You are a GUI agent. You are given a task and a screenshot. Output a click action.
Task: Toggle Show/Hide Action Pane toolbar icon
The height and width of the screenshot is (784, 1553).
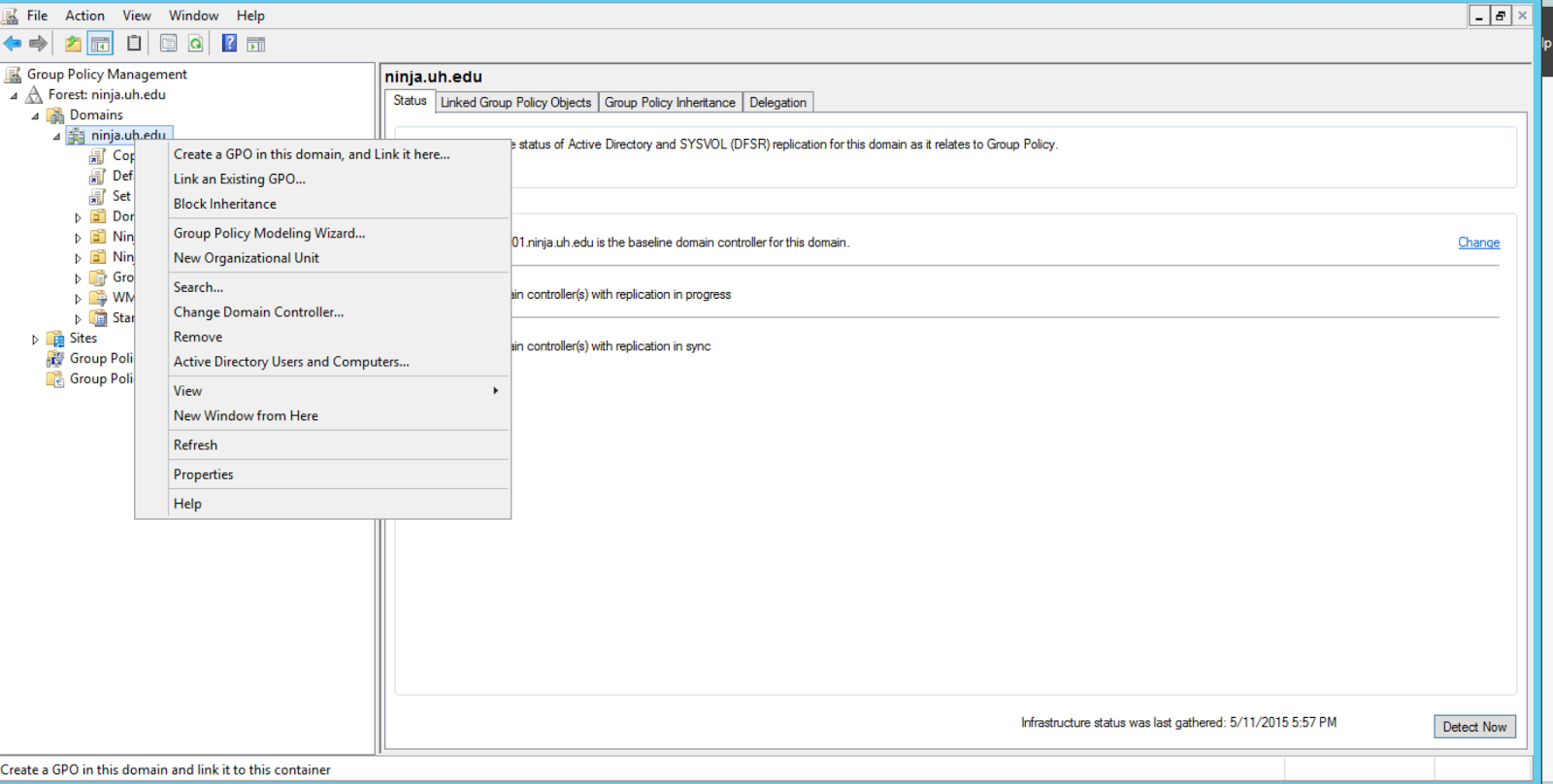point(256,44)
